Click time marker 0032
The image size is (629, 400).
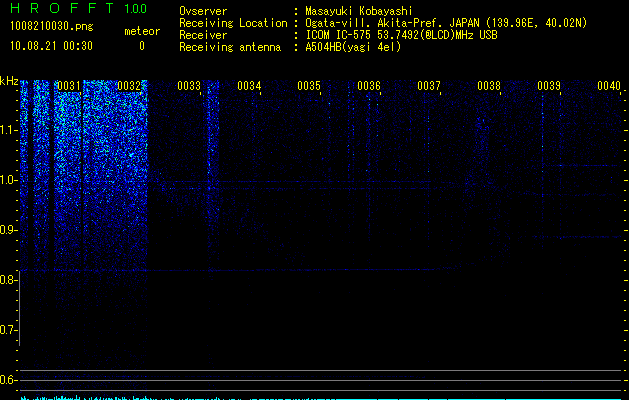point(129,86)
